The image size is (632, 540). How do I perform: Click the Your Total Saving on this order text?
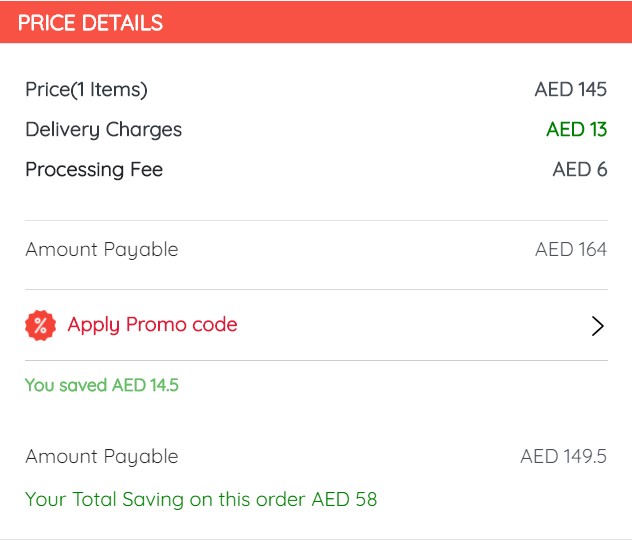click(x=166, y=499)
